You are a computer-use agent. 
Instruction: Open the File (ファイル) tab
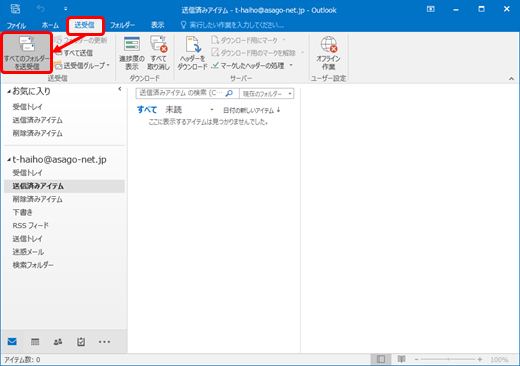point(16,25)
